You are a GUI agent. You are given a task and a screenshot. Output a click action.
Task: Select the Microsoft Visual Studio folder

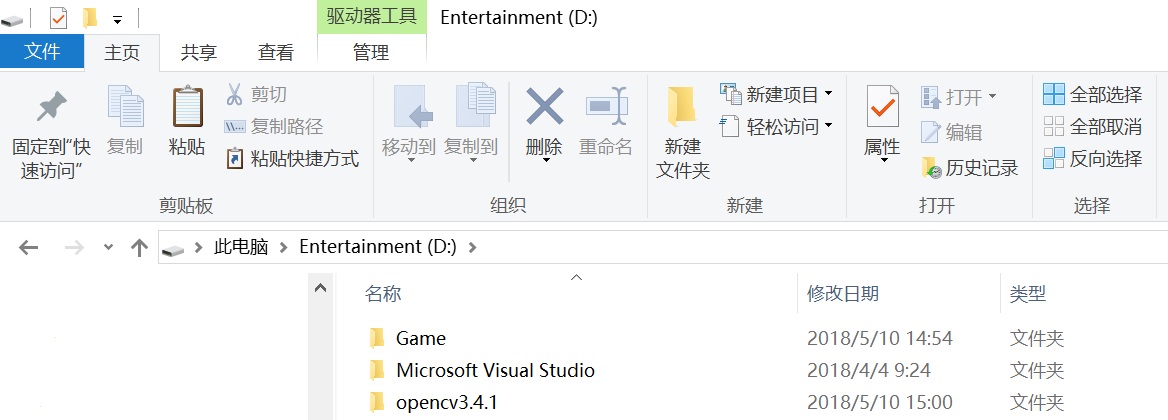pos(482,371)
